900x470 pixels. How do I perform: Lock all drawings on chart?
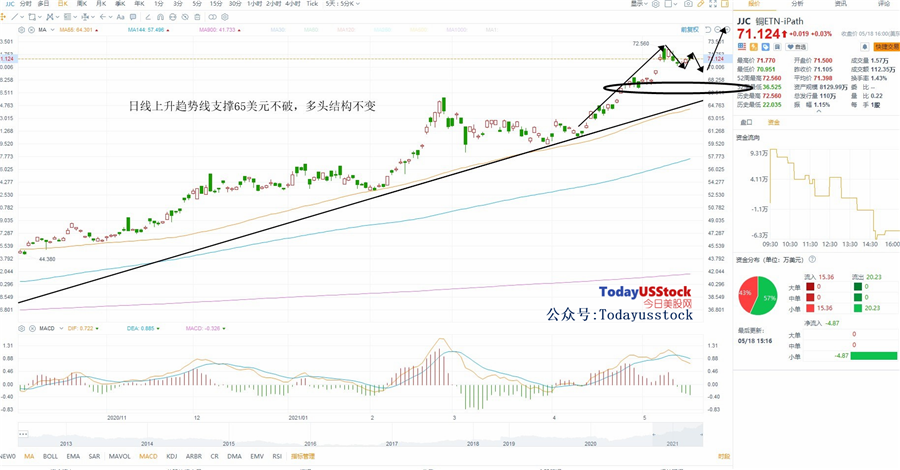tap(172, 17)
